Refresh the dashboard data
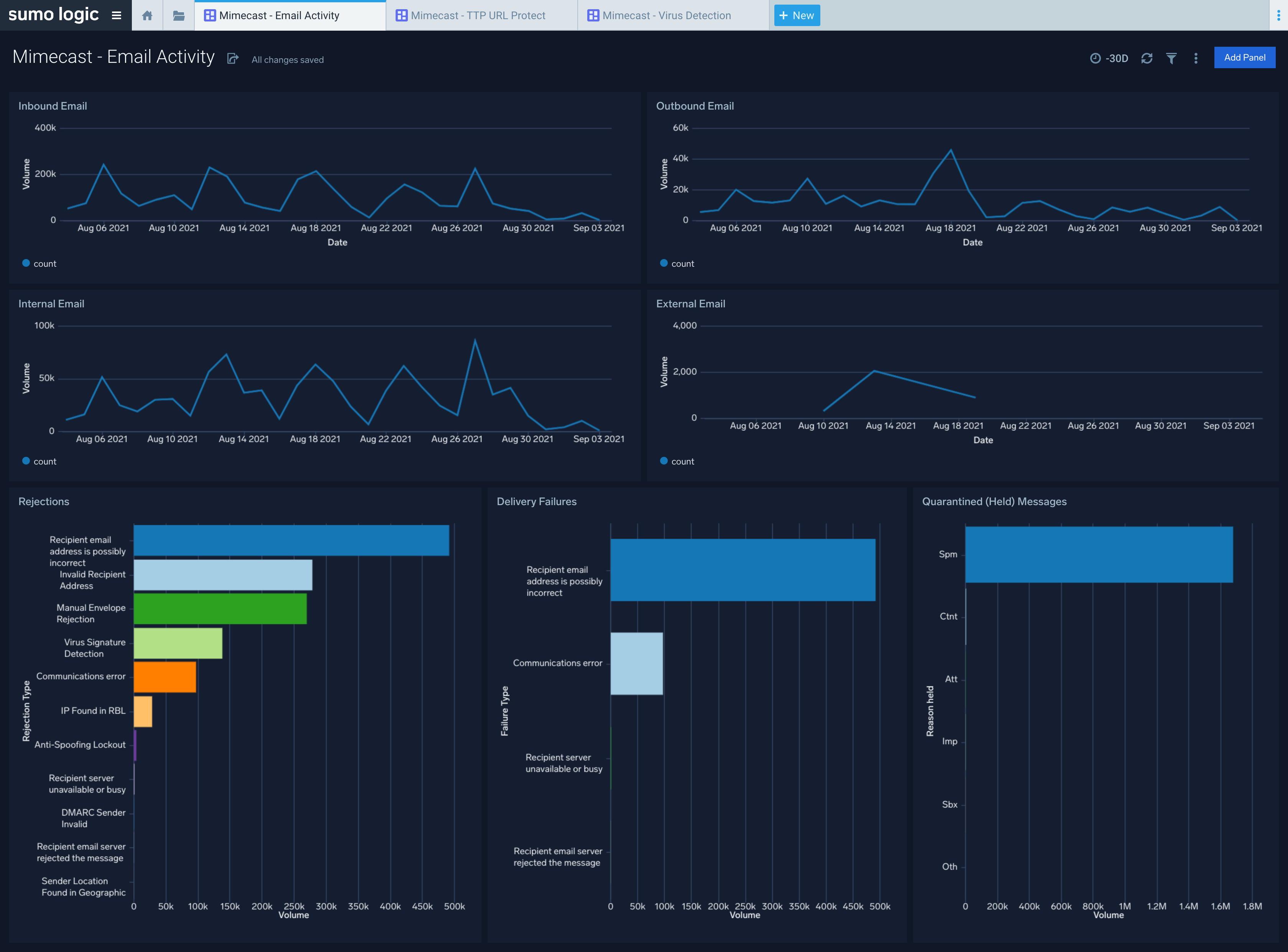Image resolution: width=1288 pixels, height=952 pixels. coord(1146,58)
